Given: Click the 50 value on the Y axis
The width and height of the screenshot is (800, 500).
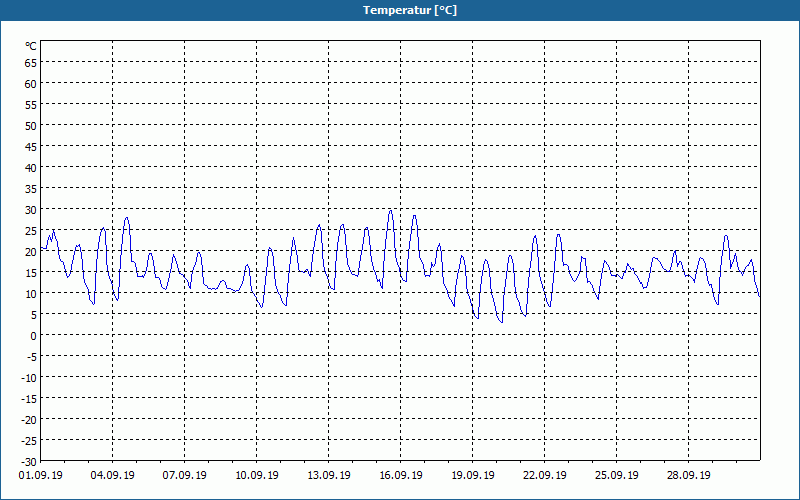Looking at the screenshot, I should [31, 126].
